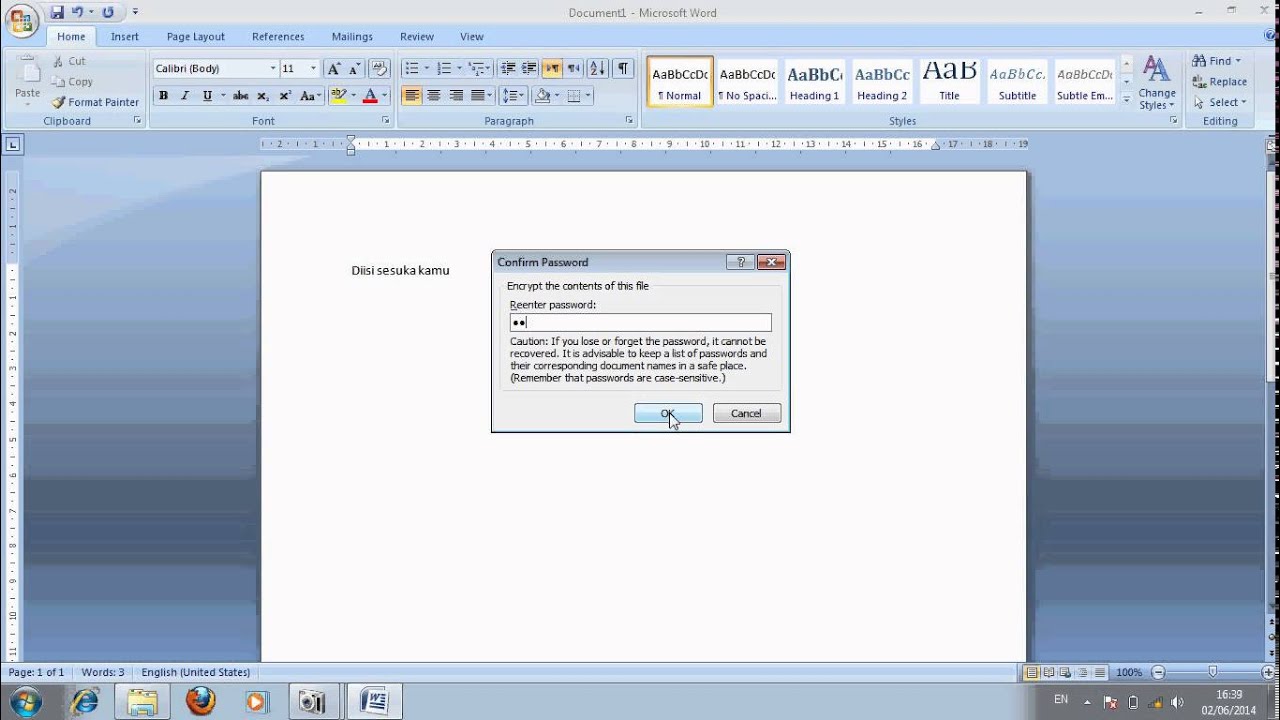Open the Find dropdown
Screen dimensions: 1280x720
(x=1238, y=61)
